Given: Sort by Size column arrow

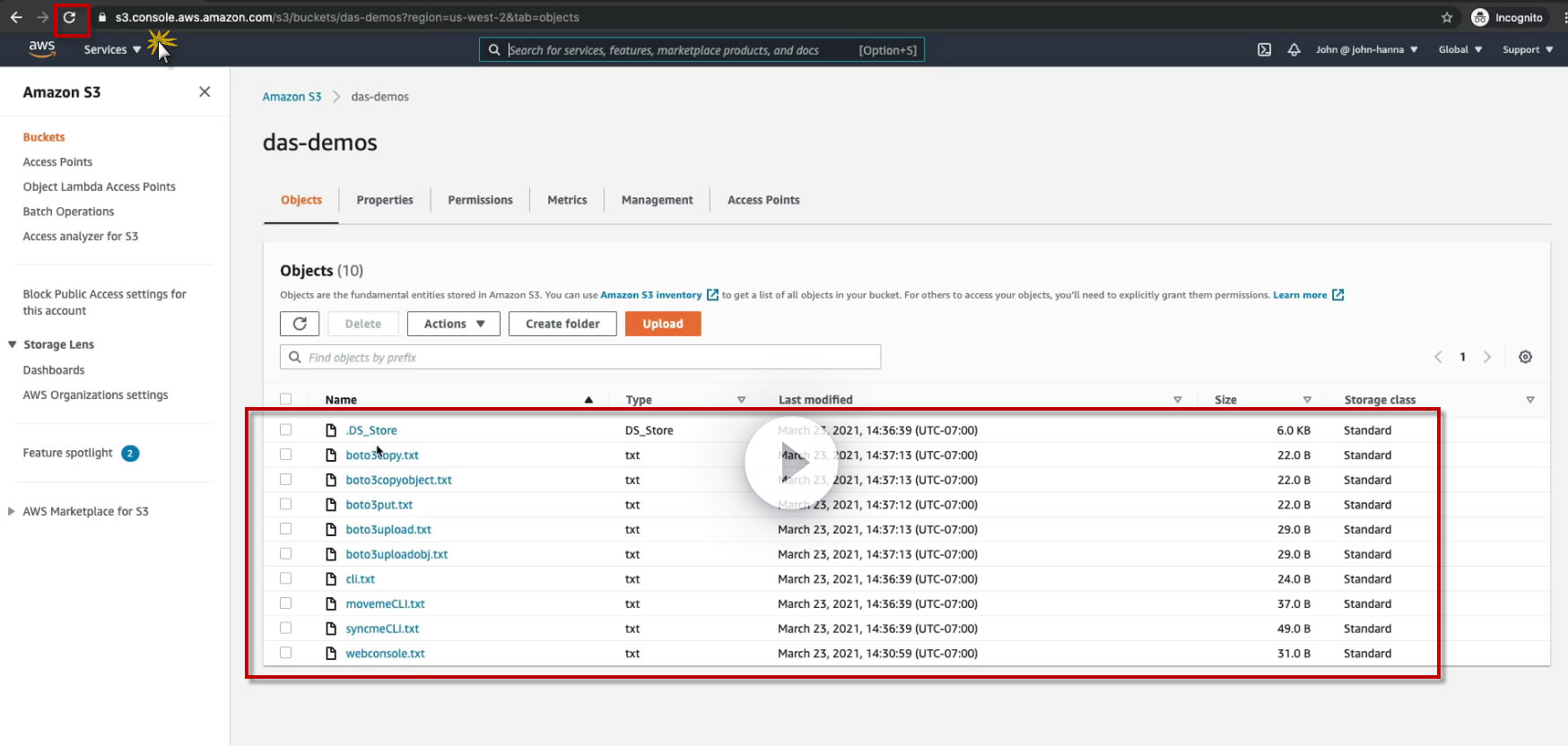Looking at the screenshot, I should coord(1307,400).
